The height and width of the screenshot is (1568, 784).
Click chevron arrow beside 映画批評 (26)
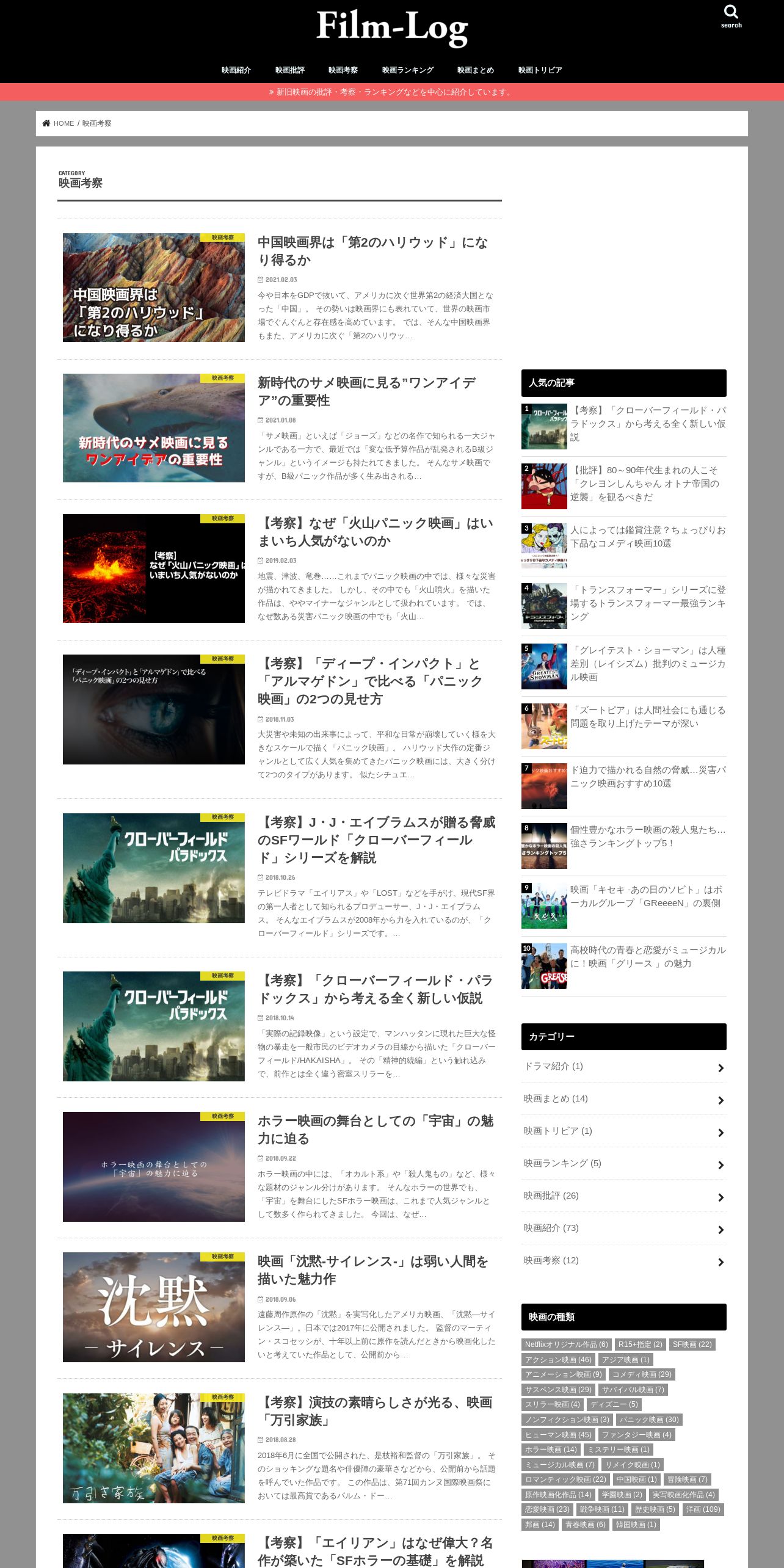pos(721,1197)
